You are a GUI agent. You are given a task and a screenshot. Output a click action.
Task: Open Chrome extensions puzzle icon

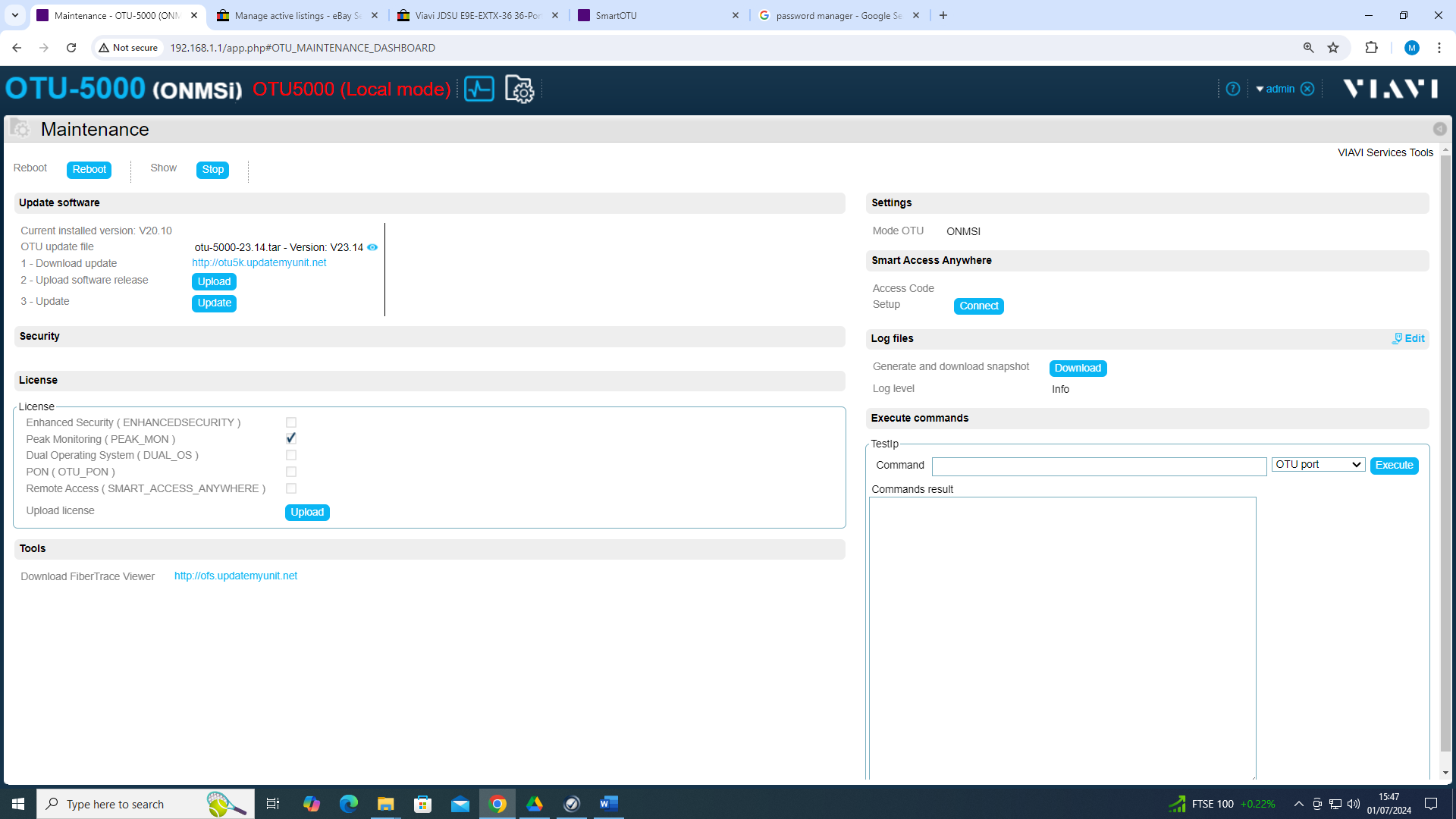[x=1371, y=48]
